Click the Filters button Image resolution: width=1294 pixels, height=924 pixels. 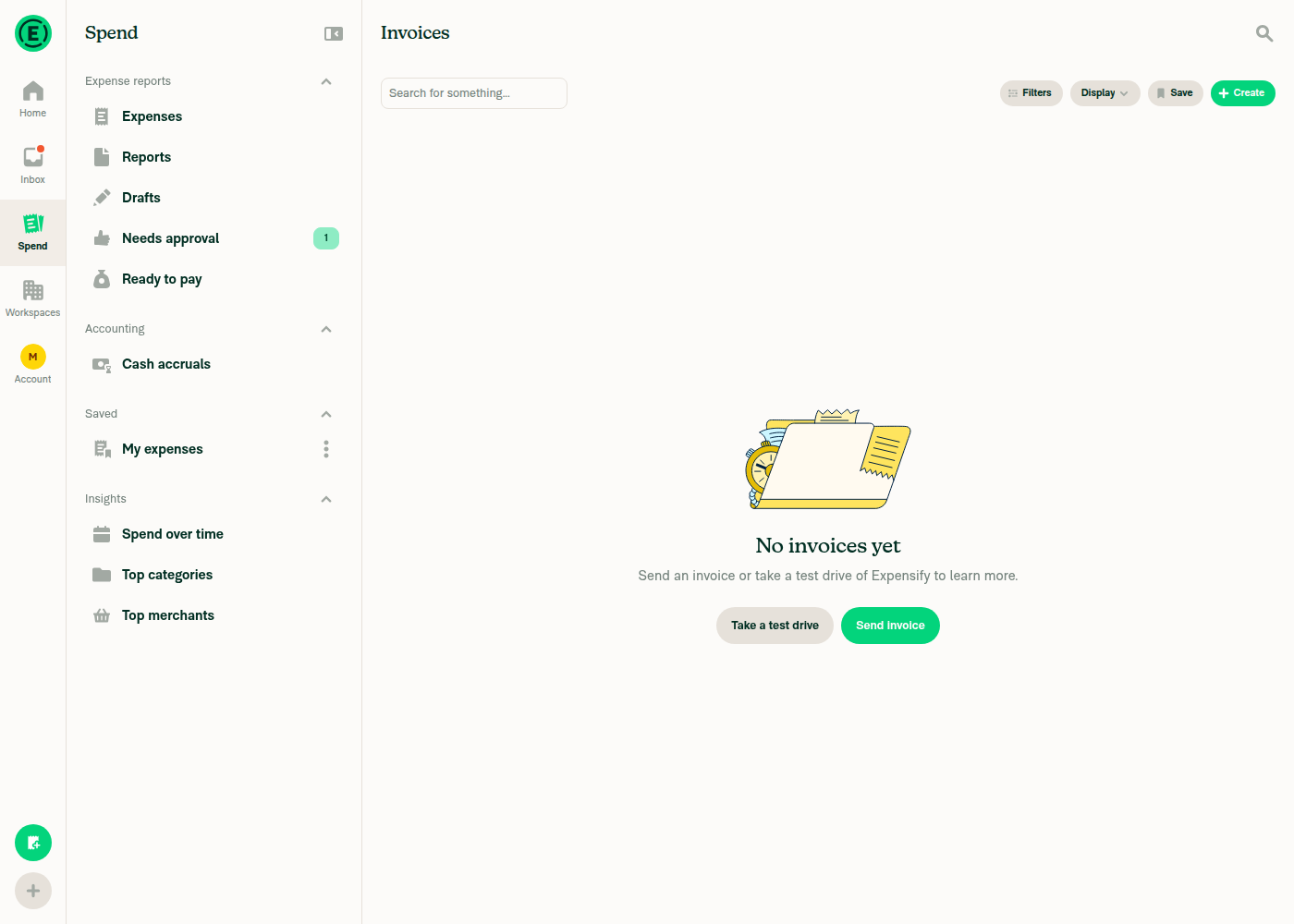point(1032,93)
